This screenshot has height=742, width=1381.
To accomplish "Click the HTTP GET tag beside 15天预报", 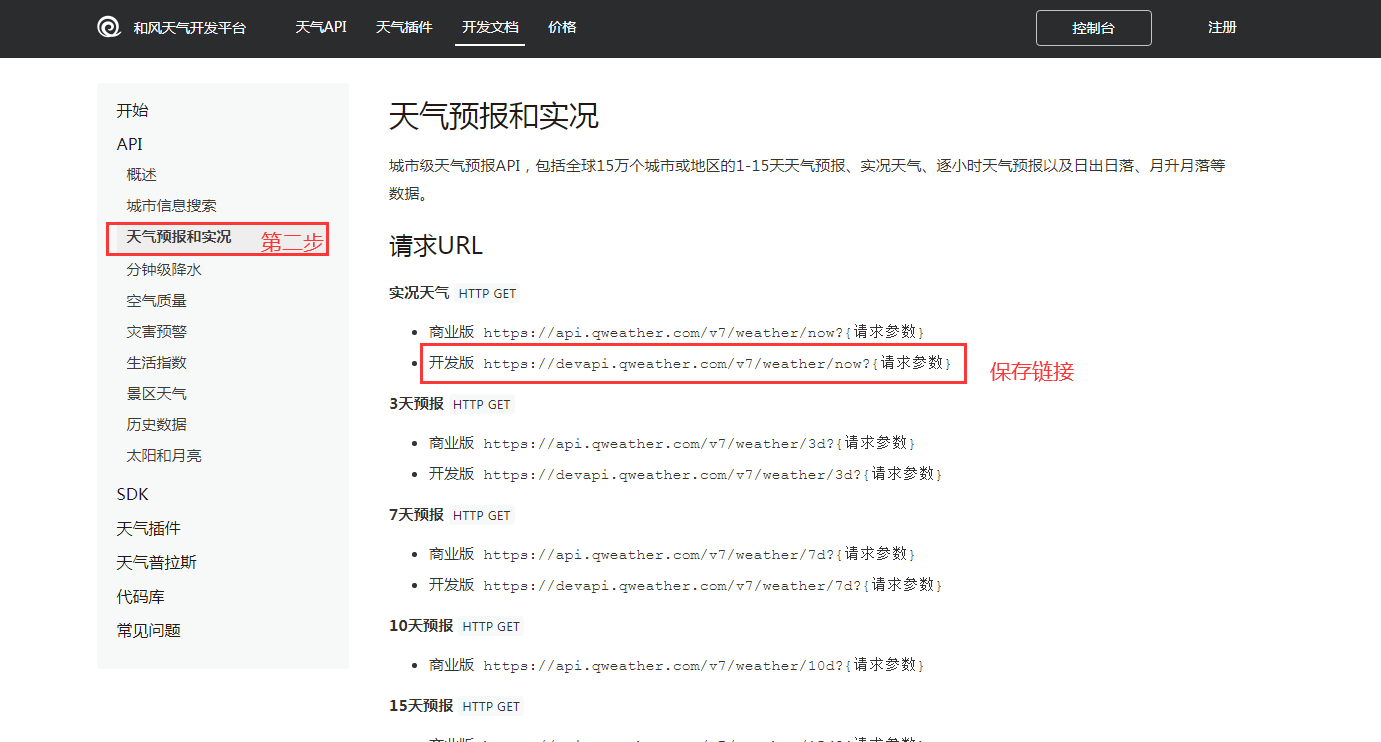I will point(491,707).
